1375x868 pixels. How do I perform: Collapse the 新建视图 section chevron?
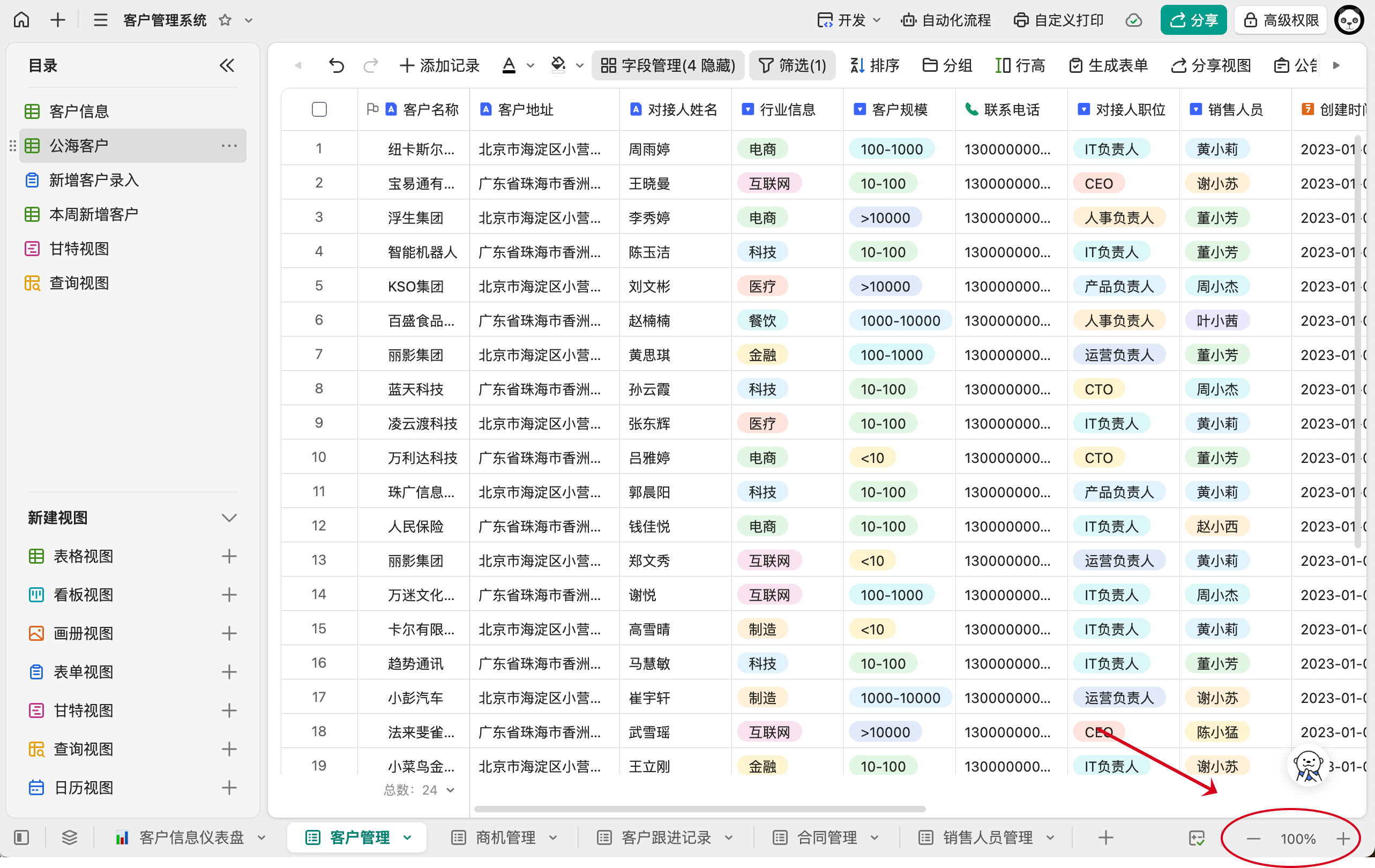click(x=229, y=518)
